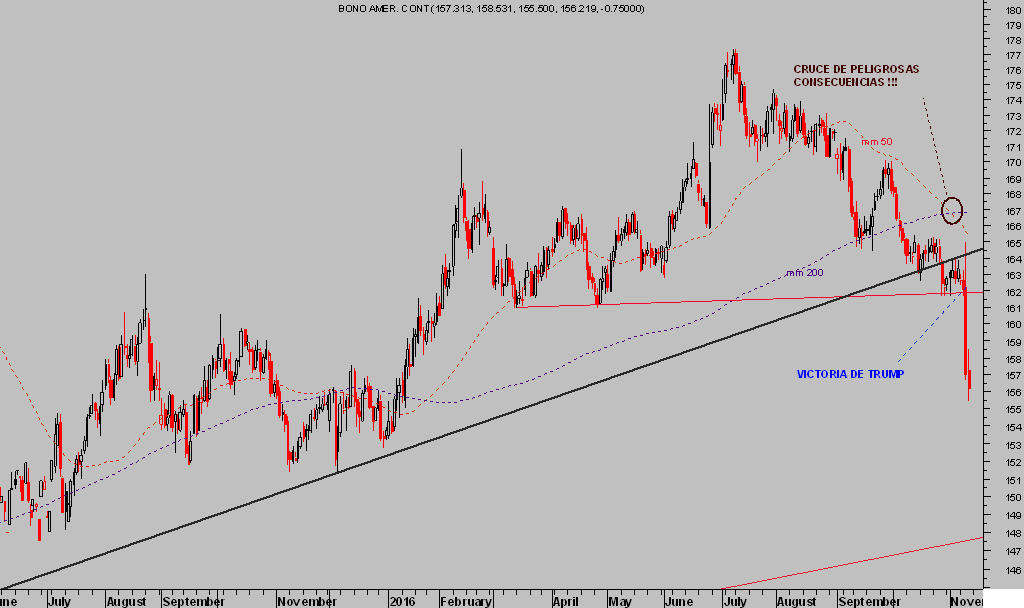The image size is (1024, 608).
Task: Click the April label on time axis
Action: (x=567, y=602)
